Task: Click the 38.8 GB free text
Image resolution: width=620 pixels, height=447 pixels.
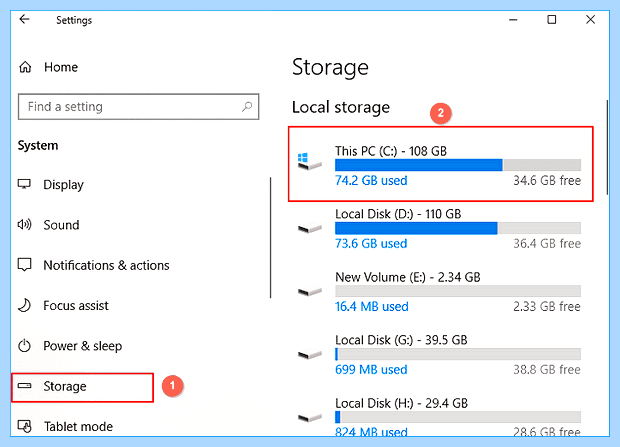Action: 547,369
